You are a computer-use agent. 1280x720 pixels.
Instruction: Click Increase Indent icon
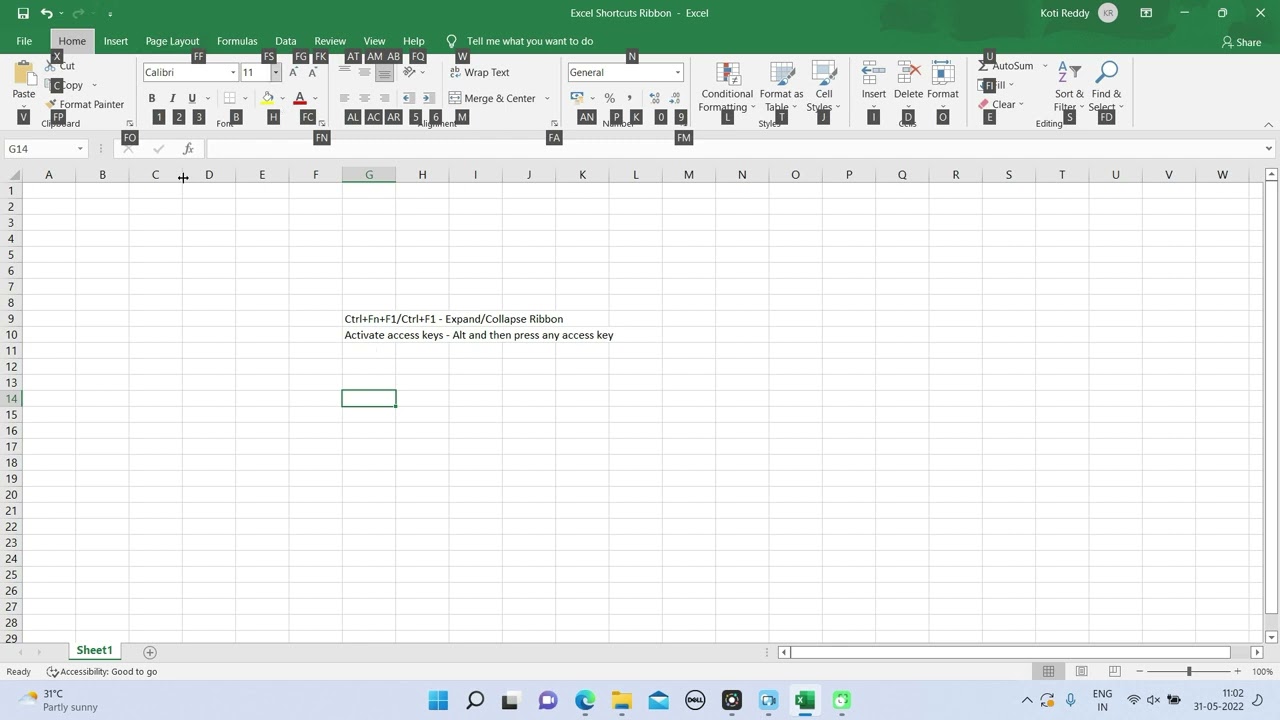click(428, 98)
